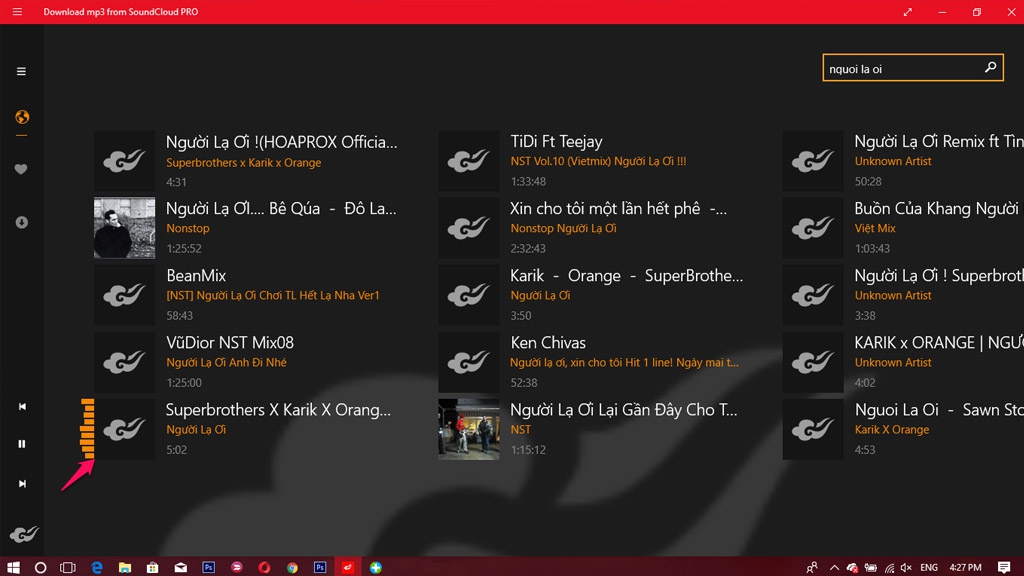
Task: Open Mail app from taskbar
Action: tap(180, 568)
